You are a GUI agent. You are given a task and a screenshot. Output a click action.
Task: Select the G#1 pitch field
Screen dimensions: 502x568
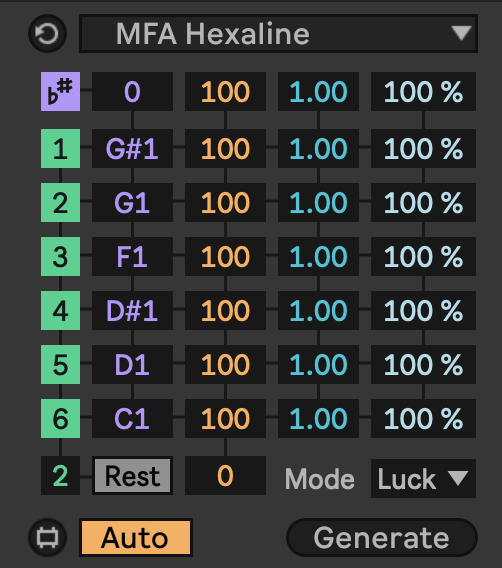point(132,149)
